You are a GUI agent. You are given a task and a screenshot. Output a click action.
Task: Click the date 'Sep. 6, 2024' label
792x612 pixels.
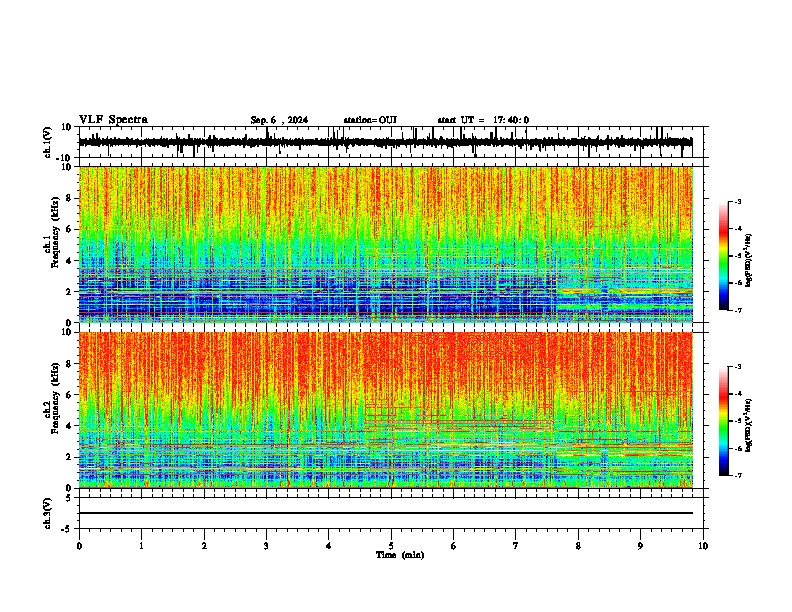point(279,120)
